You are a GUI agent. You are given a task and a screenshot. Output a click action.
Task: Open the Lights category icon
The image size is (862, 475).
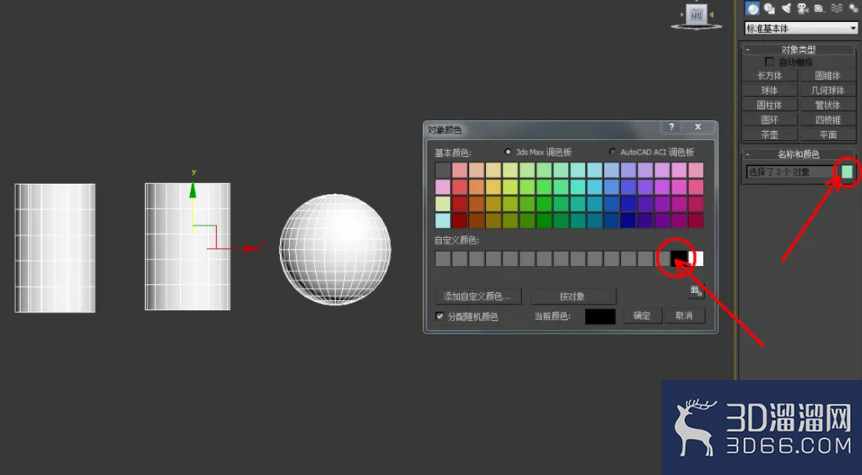click(786, 8)
